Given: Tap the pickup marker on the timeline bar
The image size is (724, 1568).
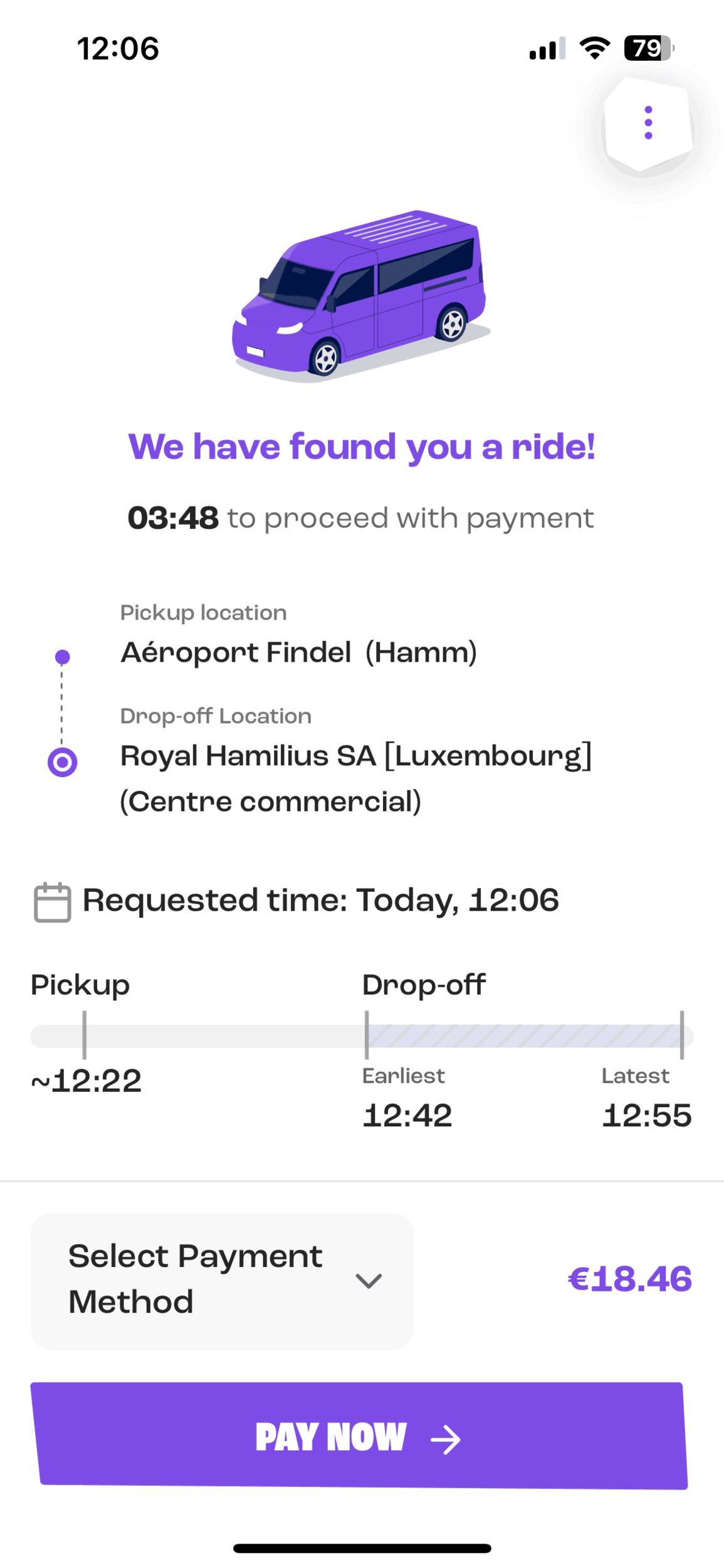Looking at the screenshot, I should coord(84,1035).
